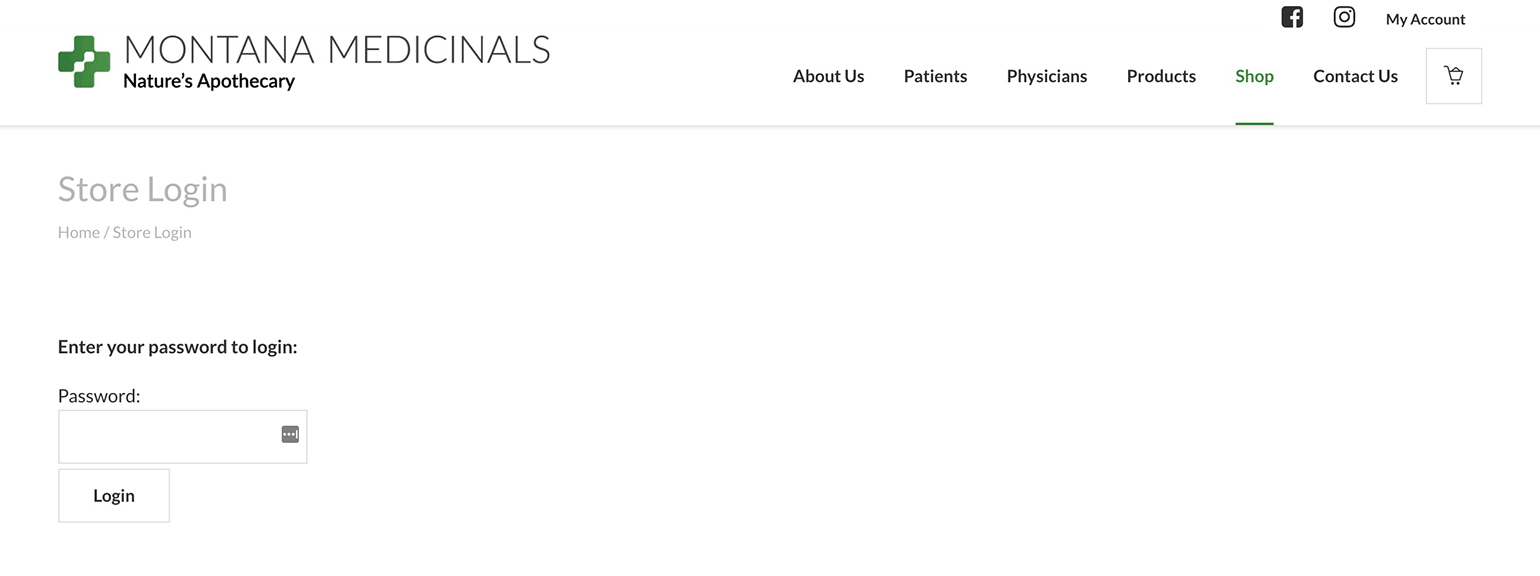Go to My Account

point(1425,19)
